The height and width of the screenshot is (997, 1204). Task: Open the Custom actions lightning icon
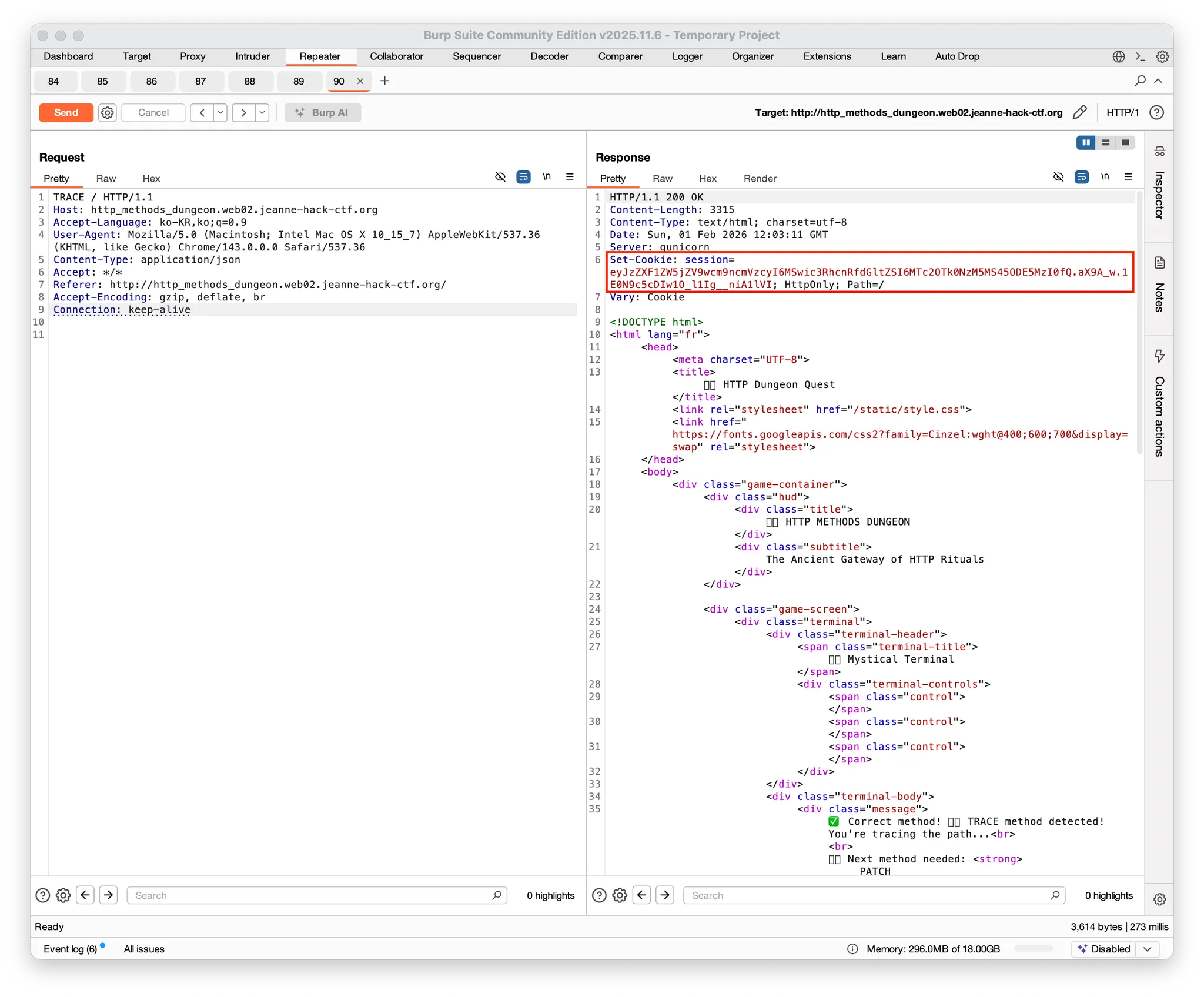[x=1159, y=356]
